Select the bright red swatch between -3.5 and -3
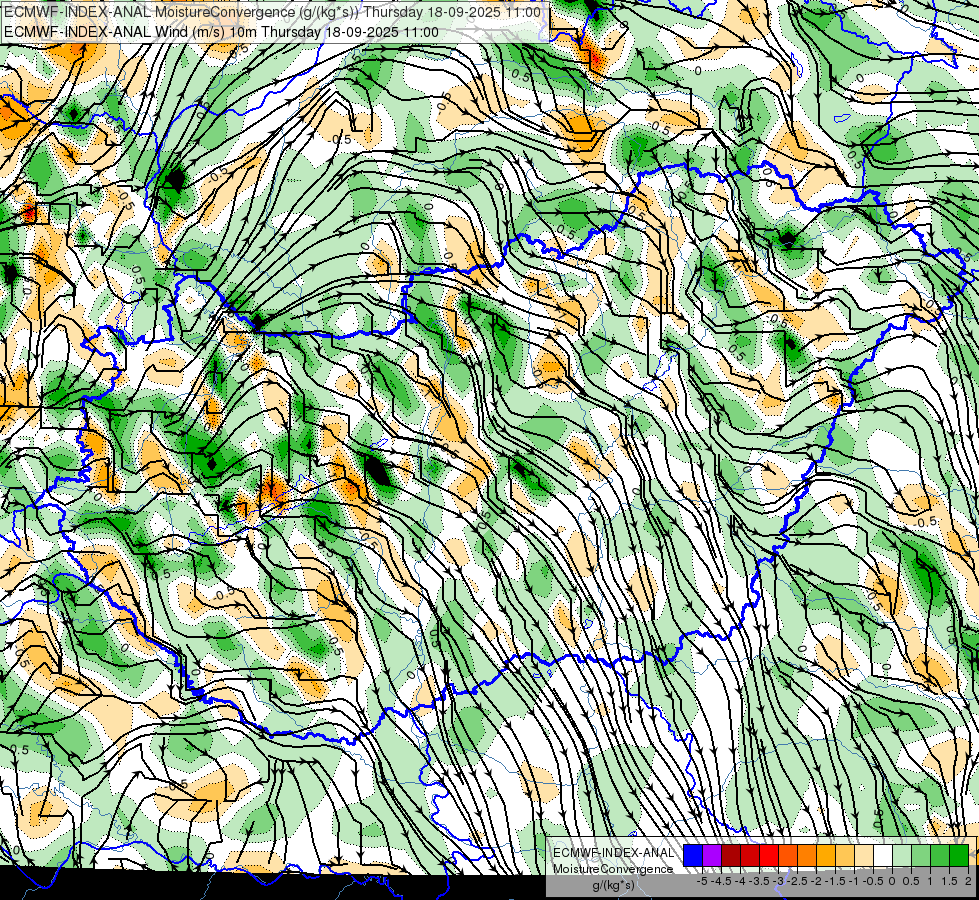The width and height of the screenshot is (979, 900). point(768,855)
